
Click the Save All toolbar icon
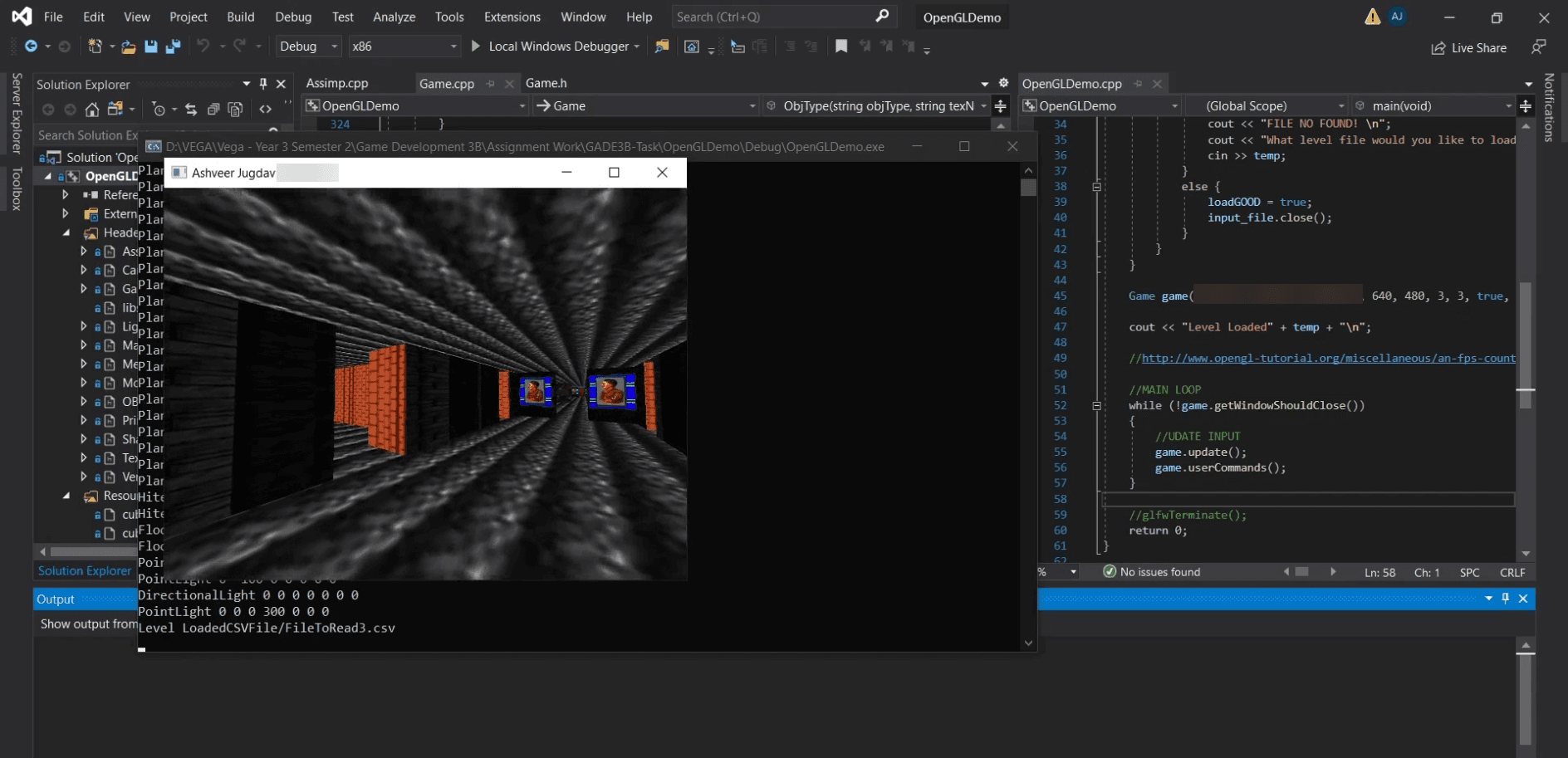point(173,46)
